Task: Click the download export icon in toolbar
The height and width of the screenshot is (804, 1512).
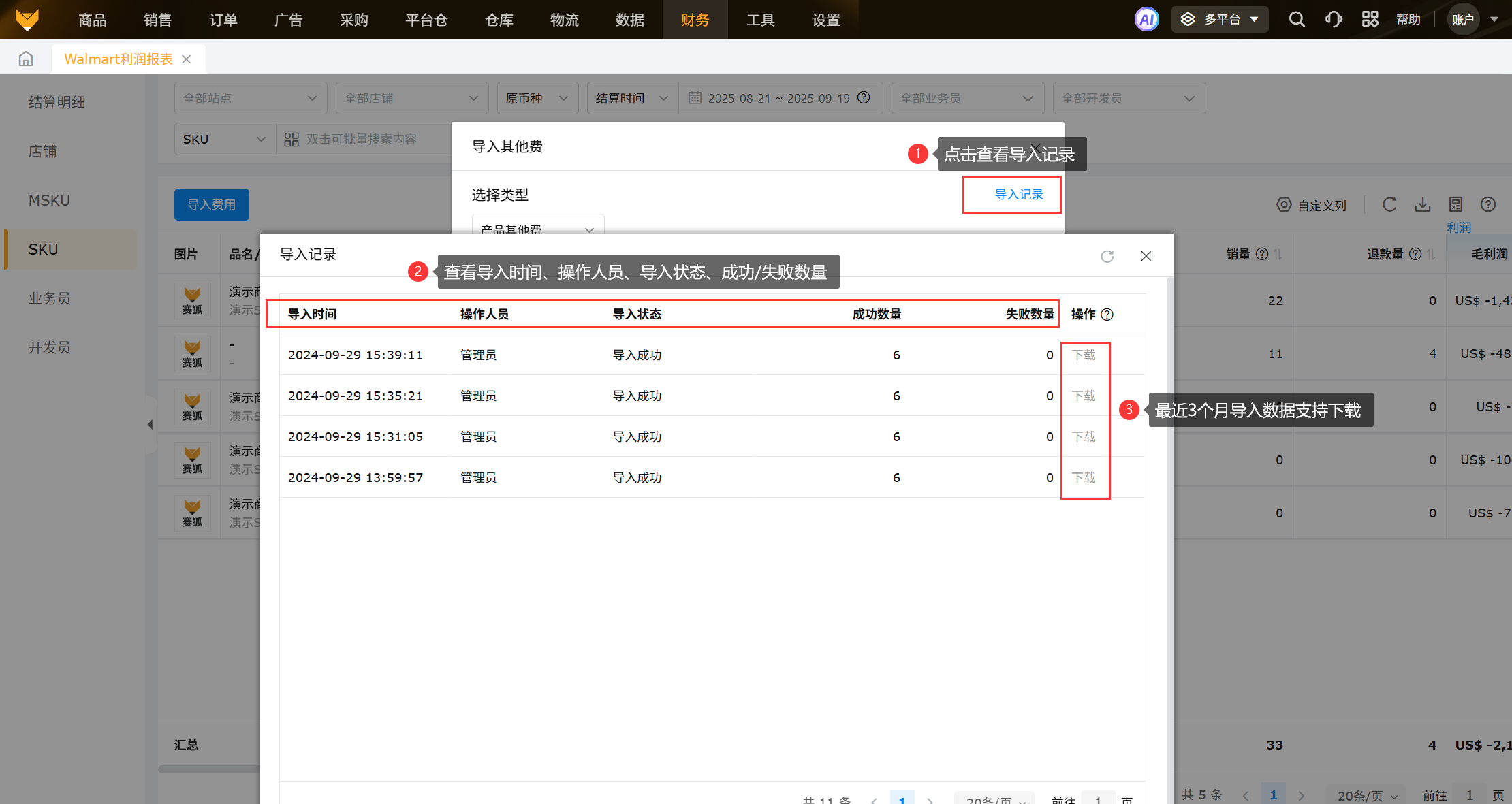Action: [1423, 204]
